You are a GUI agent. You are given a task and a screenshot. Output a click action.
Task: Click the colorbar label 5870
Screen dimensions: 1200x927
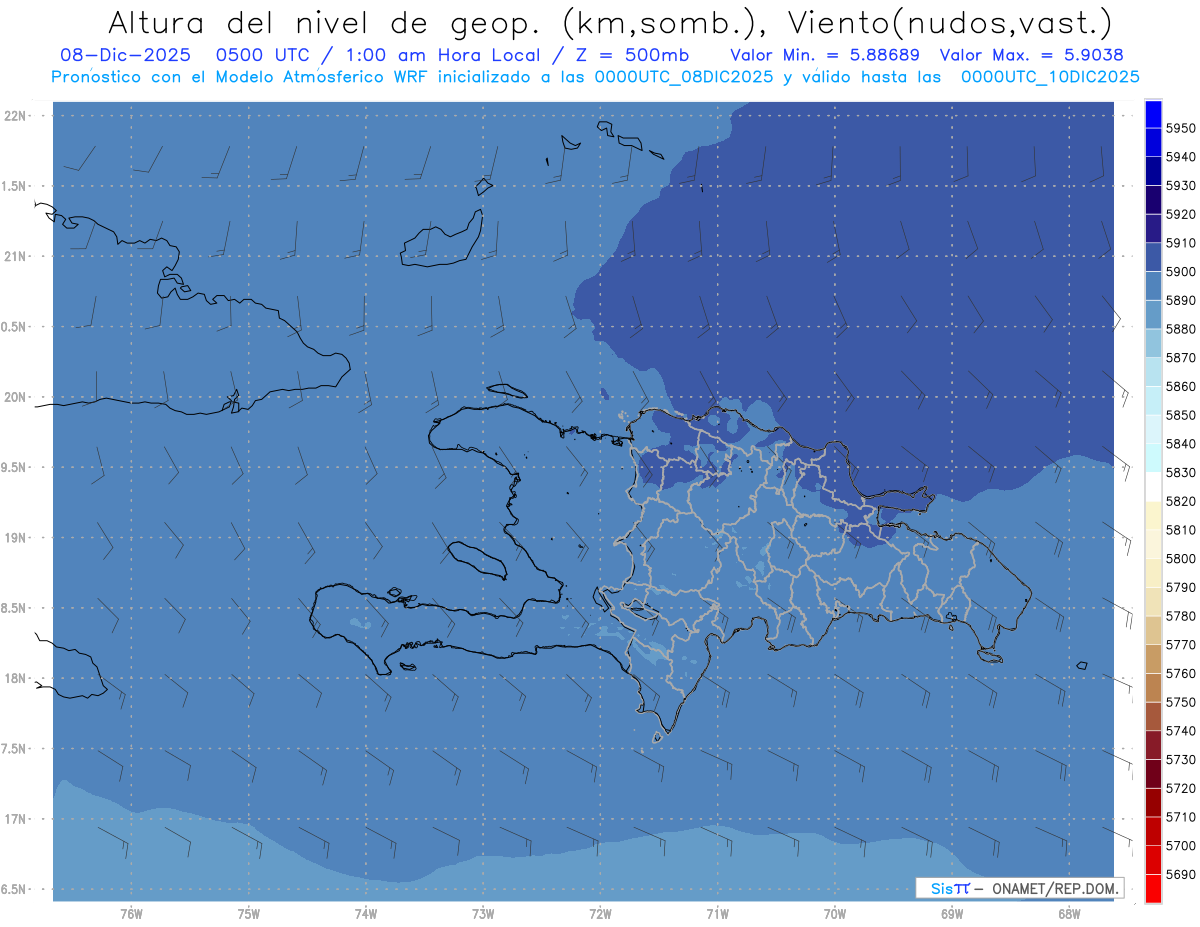coord(1180,358)
